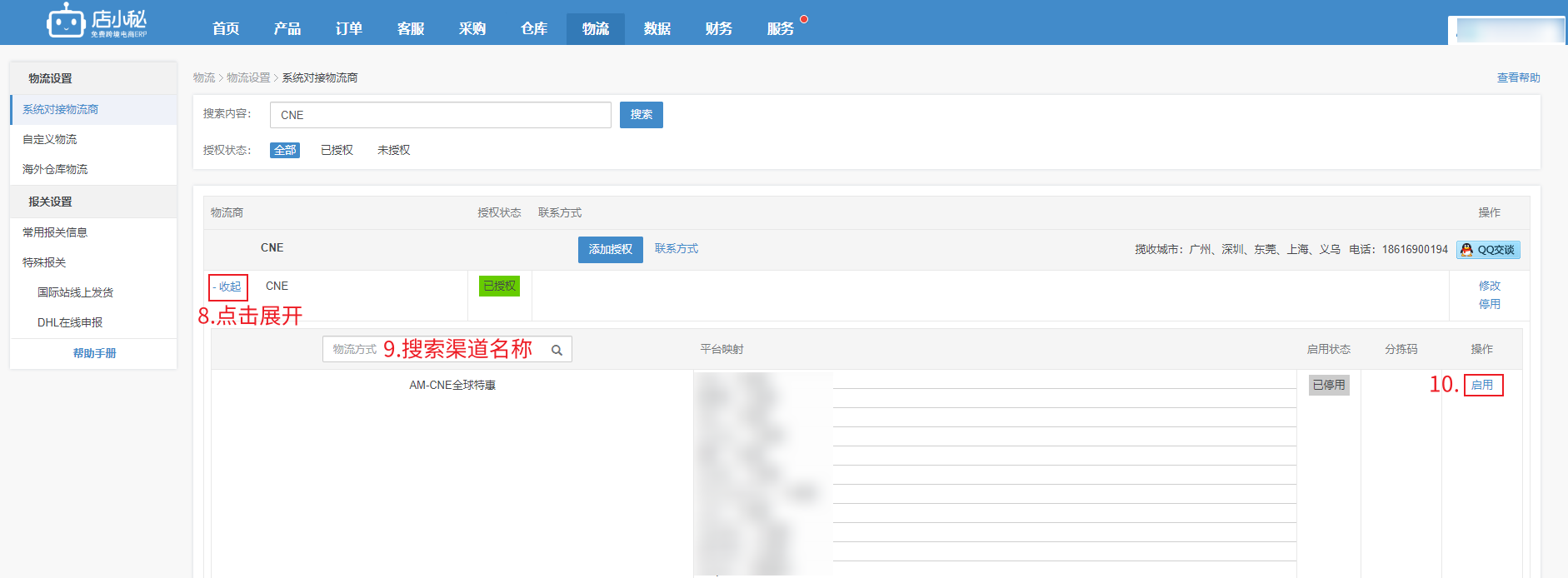Viewport: 1568px width, 578px height.
Task: Open the 产品 menu
Action: coord(287,28)
